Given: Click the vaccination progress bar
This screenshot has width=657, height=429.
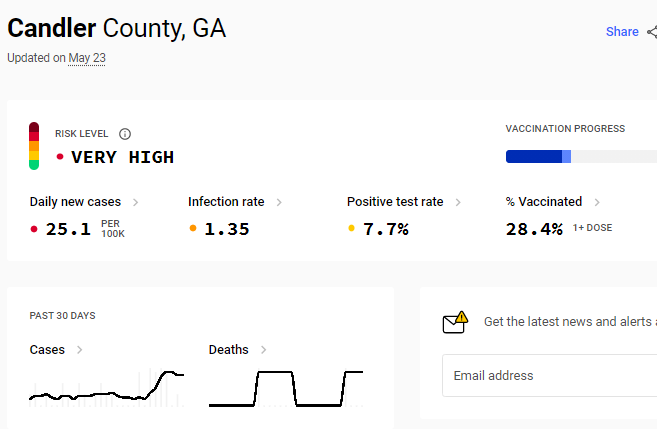Looking at the screenshot, I should [x=581, y=156].
